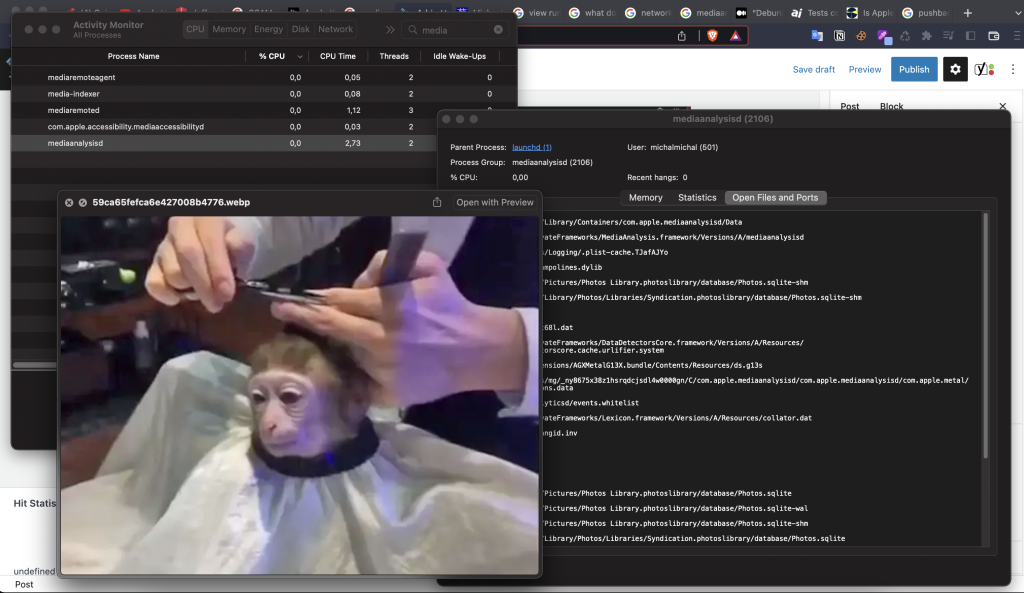Screen dimensions: 1024x593
Task: Click Open with Preview button
Action: coord(494,202)
